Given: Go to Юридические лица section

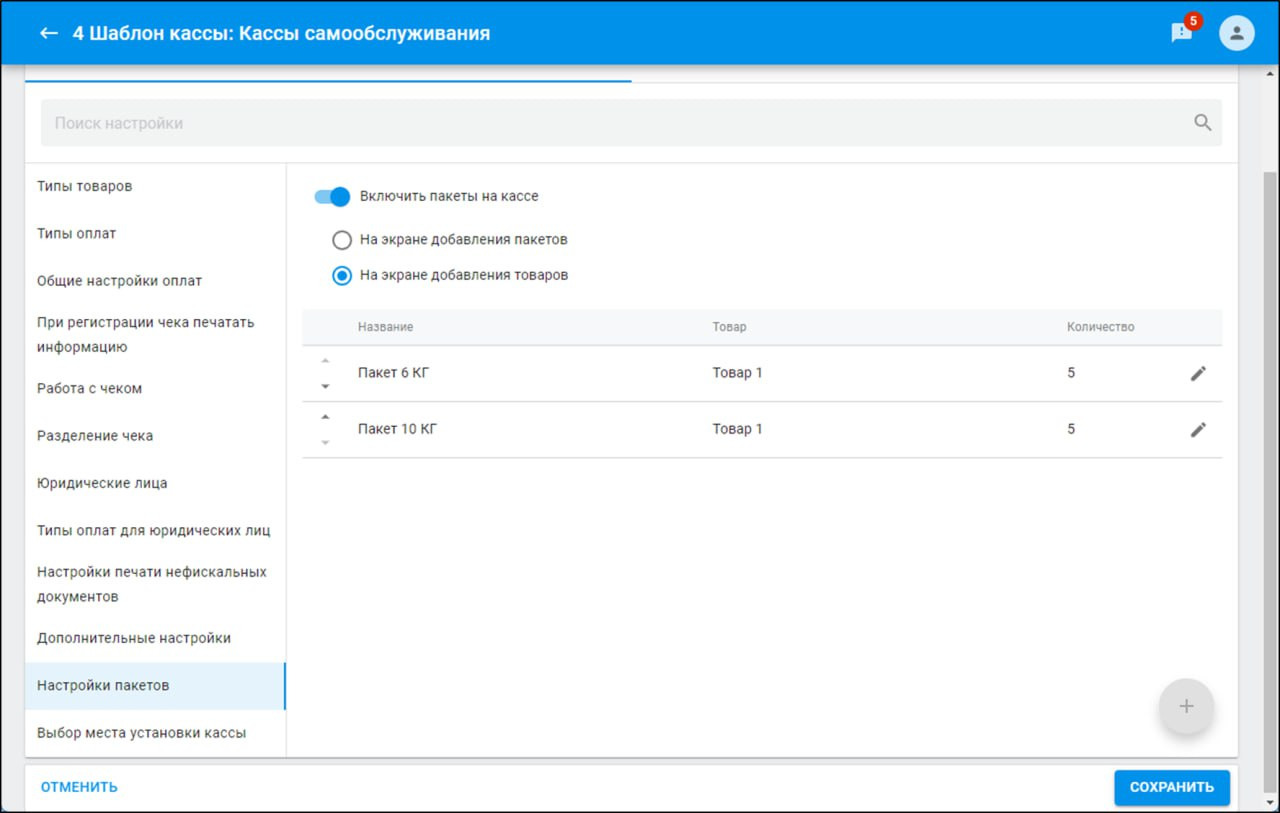Looking at the screenshot, I should (102, 483).
